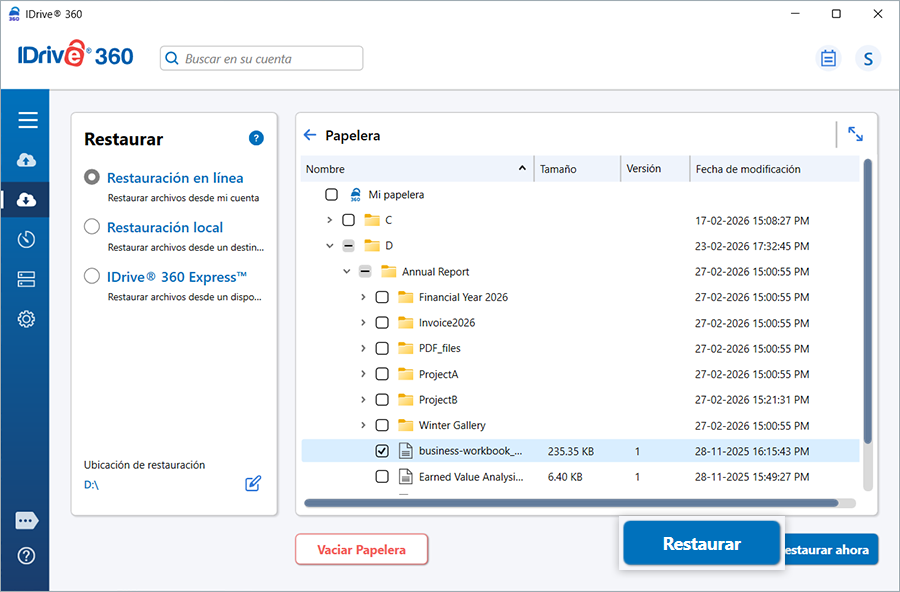Click the blue help icon beside Restaurar

point(256,138)
